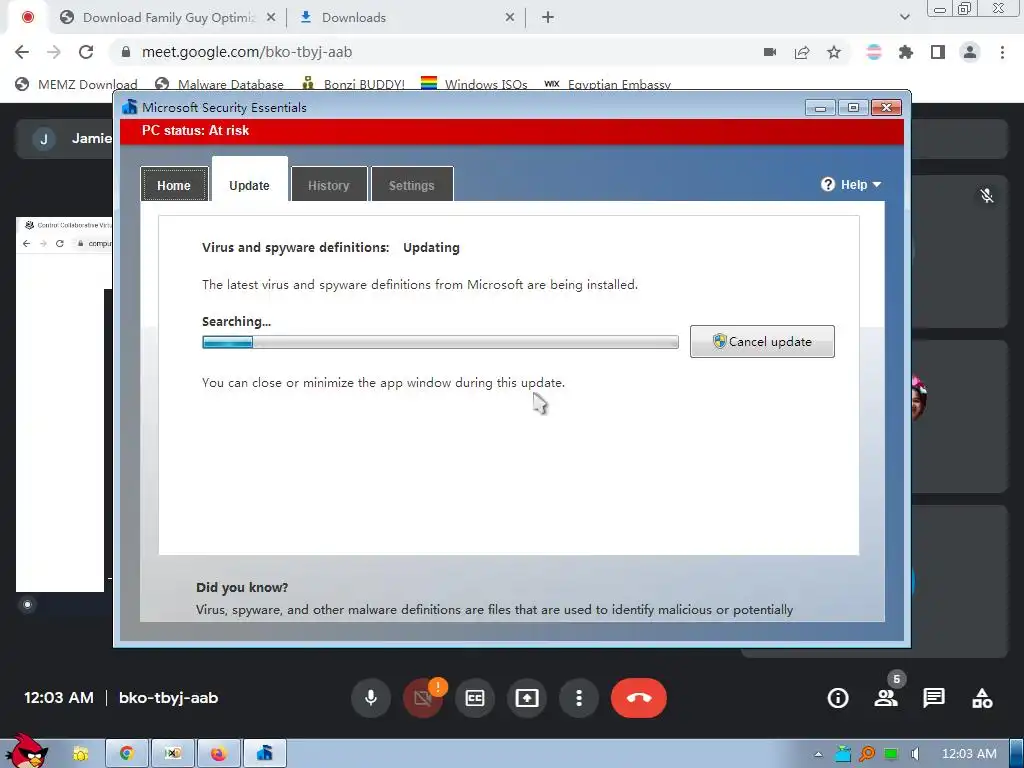Open the meeting details info icon
This screenshot has height=768, width=1024.
pyautogui.click(x=838, y=698)
